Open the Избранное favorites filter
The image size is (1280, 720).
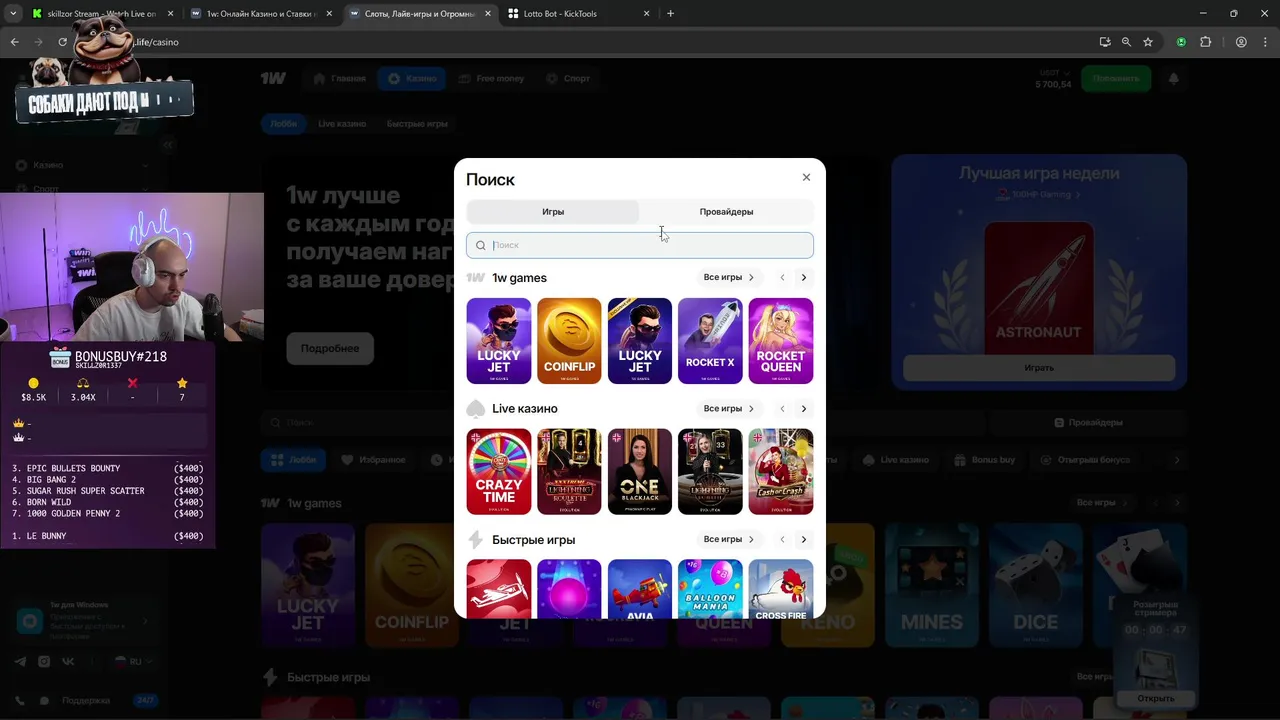click(374, 460)
